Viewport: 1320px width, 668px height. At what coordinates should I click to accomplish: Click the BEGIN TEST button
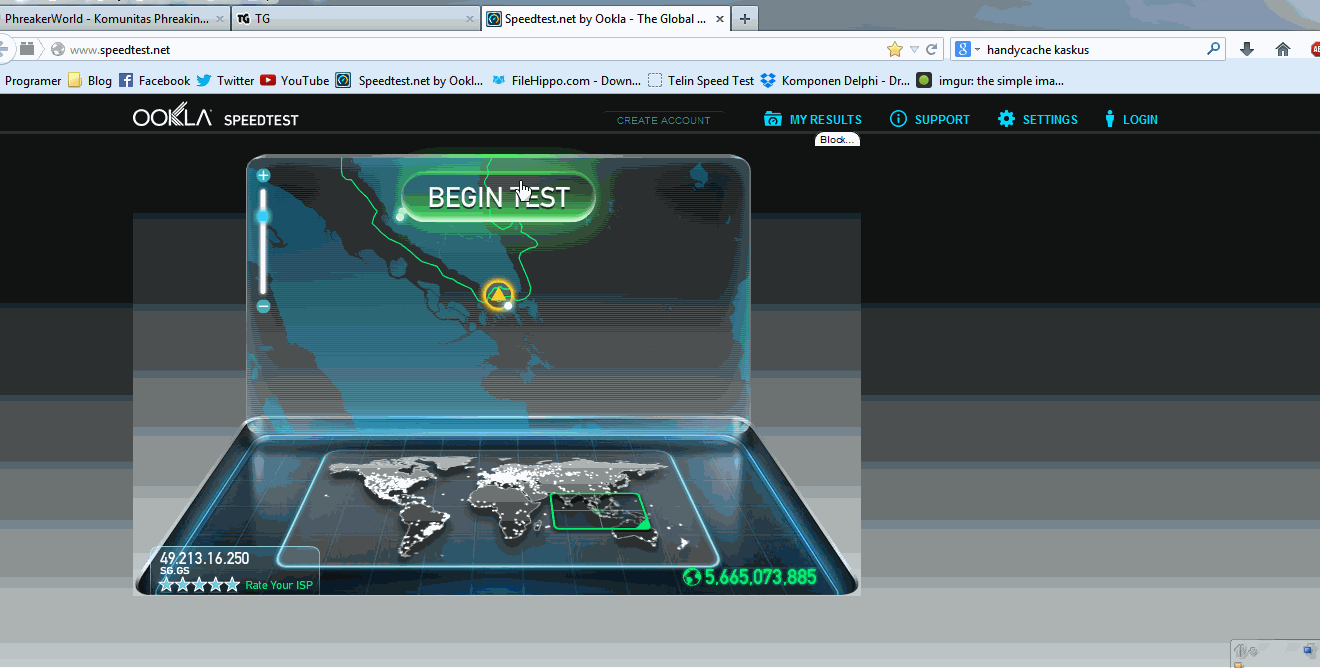pos(497,197)
